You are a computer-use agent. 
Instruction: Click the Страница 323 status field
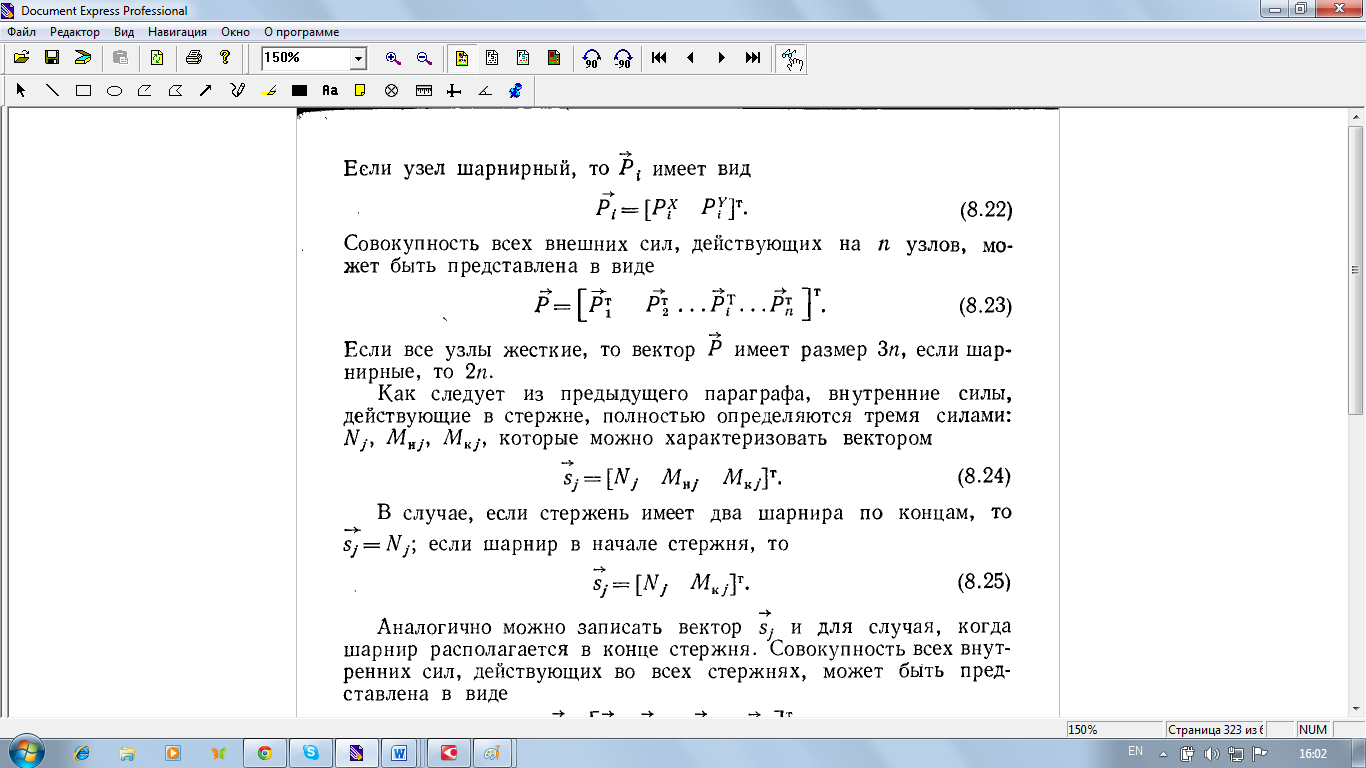point(1216,730)
